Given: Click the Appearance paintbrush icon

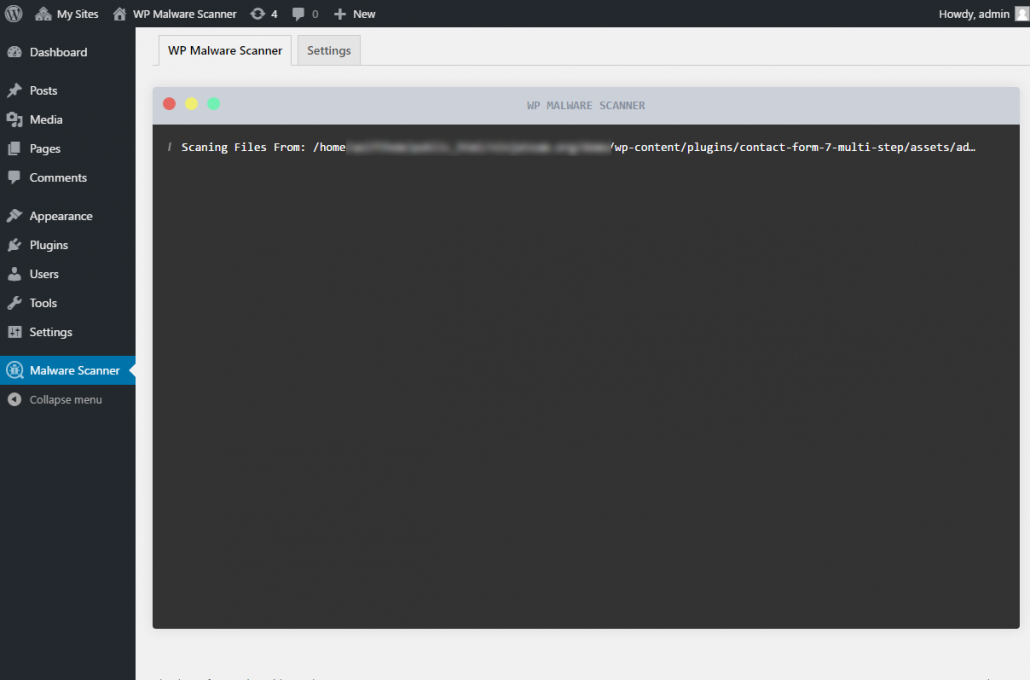Looking at the screenshot, I should point(14,215).
